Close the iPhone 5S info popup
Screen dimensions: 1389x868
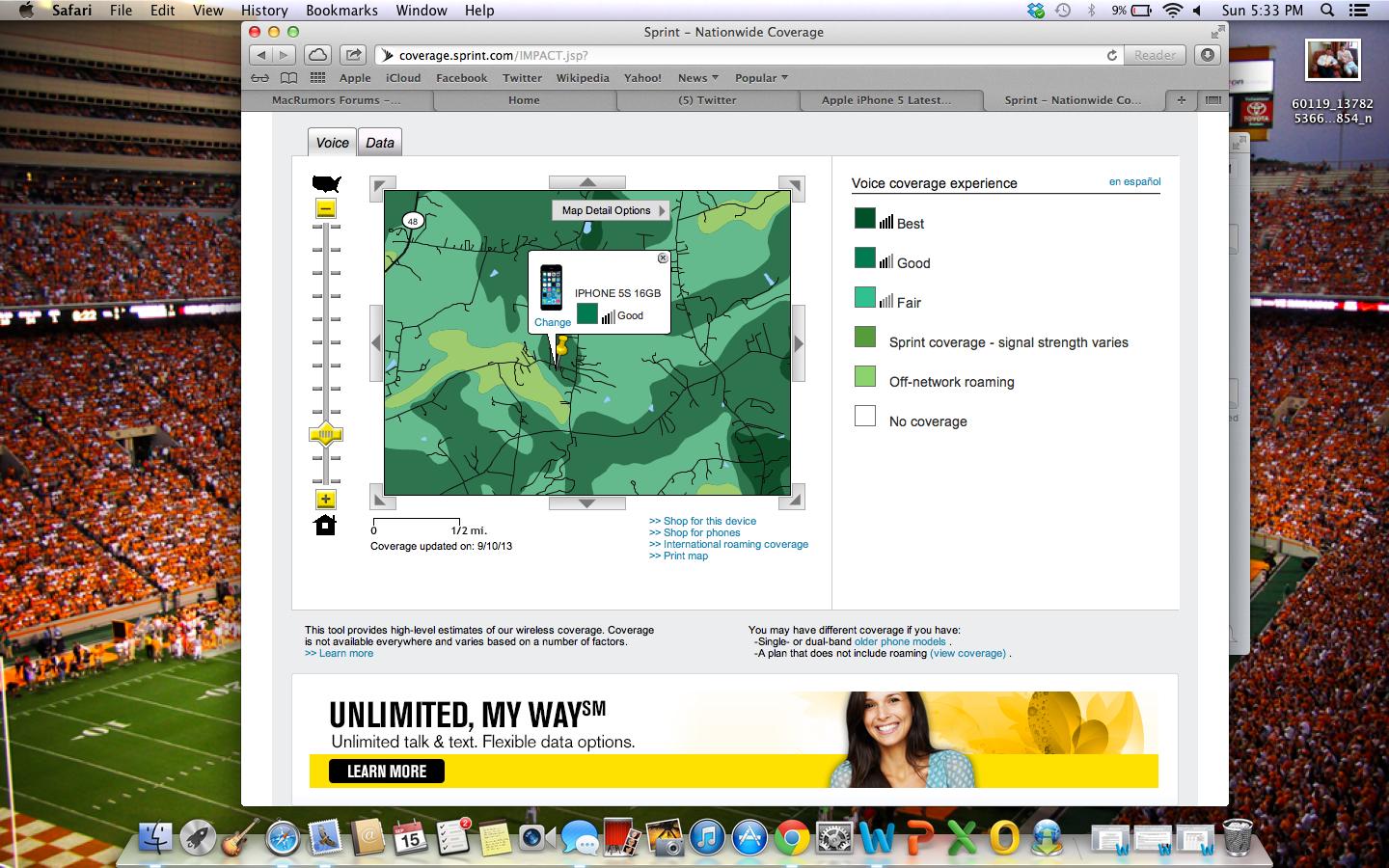coord(663,258)
